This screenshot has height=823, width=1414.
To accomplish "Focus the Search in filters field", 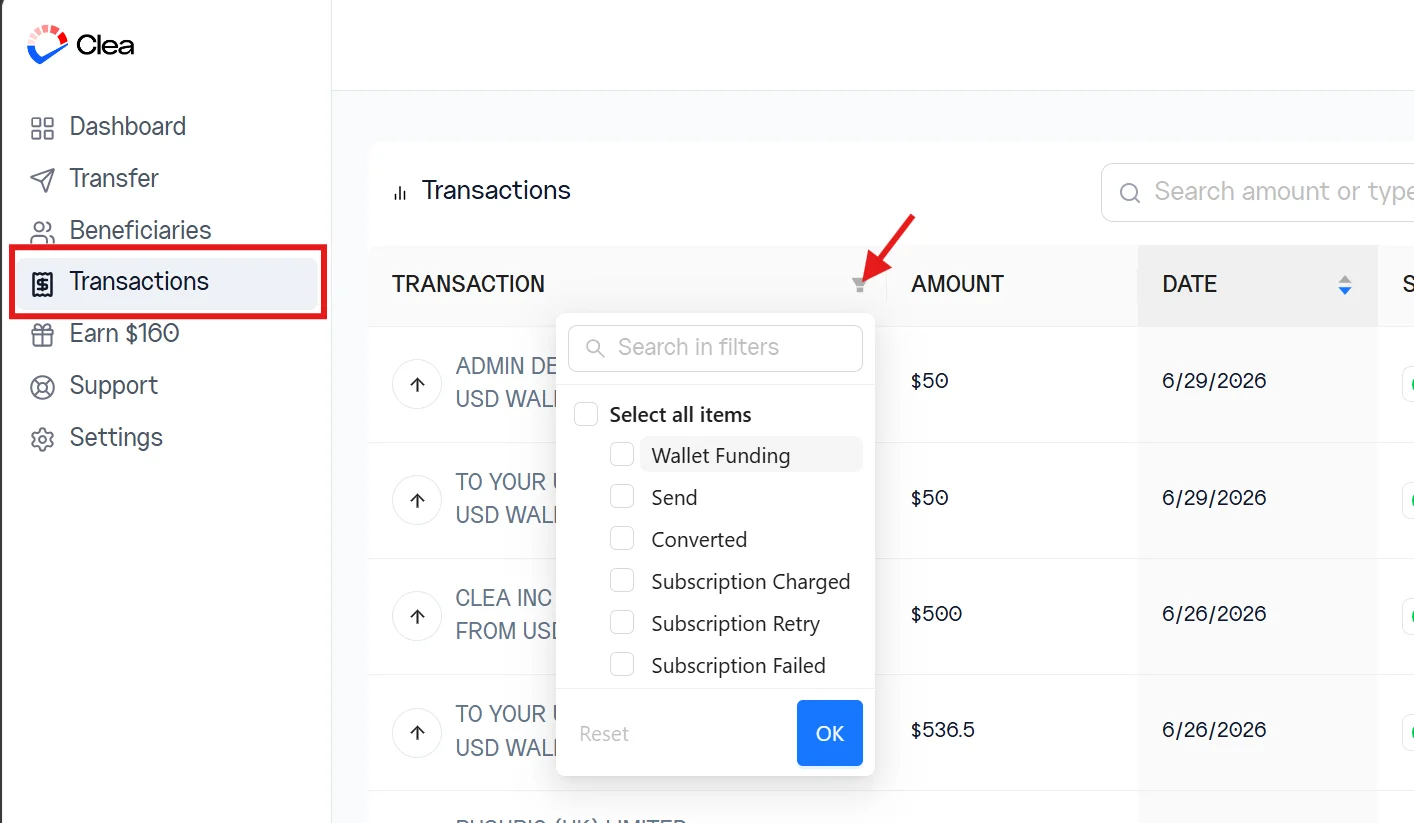I will tap(715, 348).
